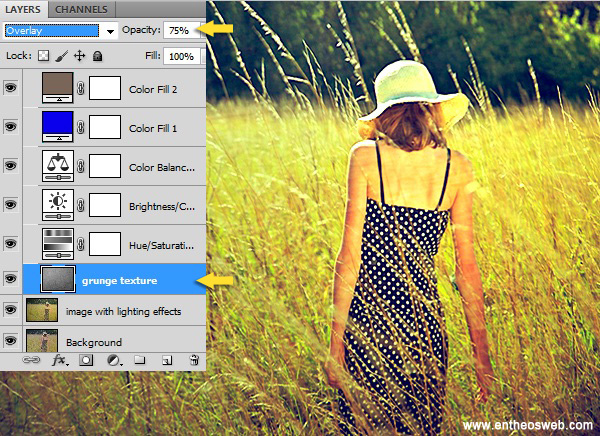The width and height of the screenshot is (600, 436).
Task: Expand the Fill slider arrow
Action: pyautogui.click(x=204, y=58)
